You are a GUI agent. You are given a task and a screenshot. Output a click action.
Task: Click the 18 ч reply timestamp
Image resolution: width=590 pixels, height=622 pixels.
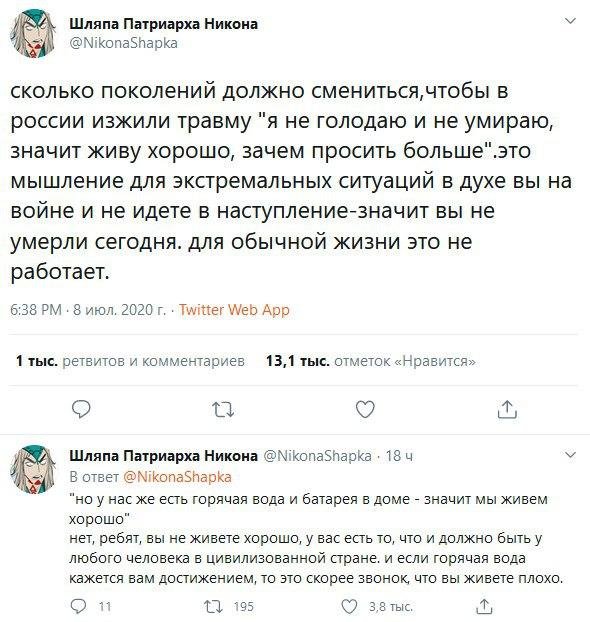pos(399,456)
